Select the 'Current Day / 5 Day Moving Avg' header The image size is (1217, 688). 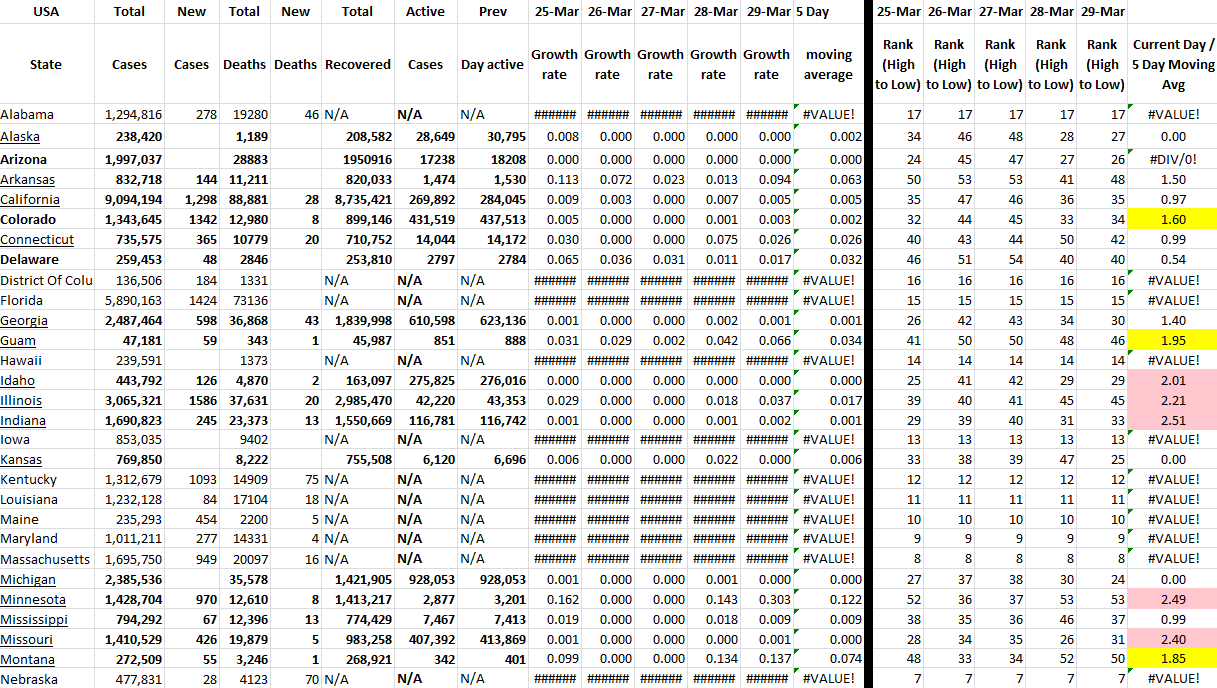click(1172, 64)
